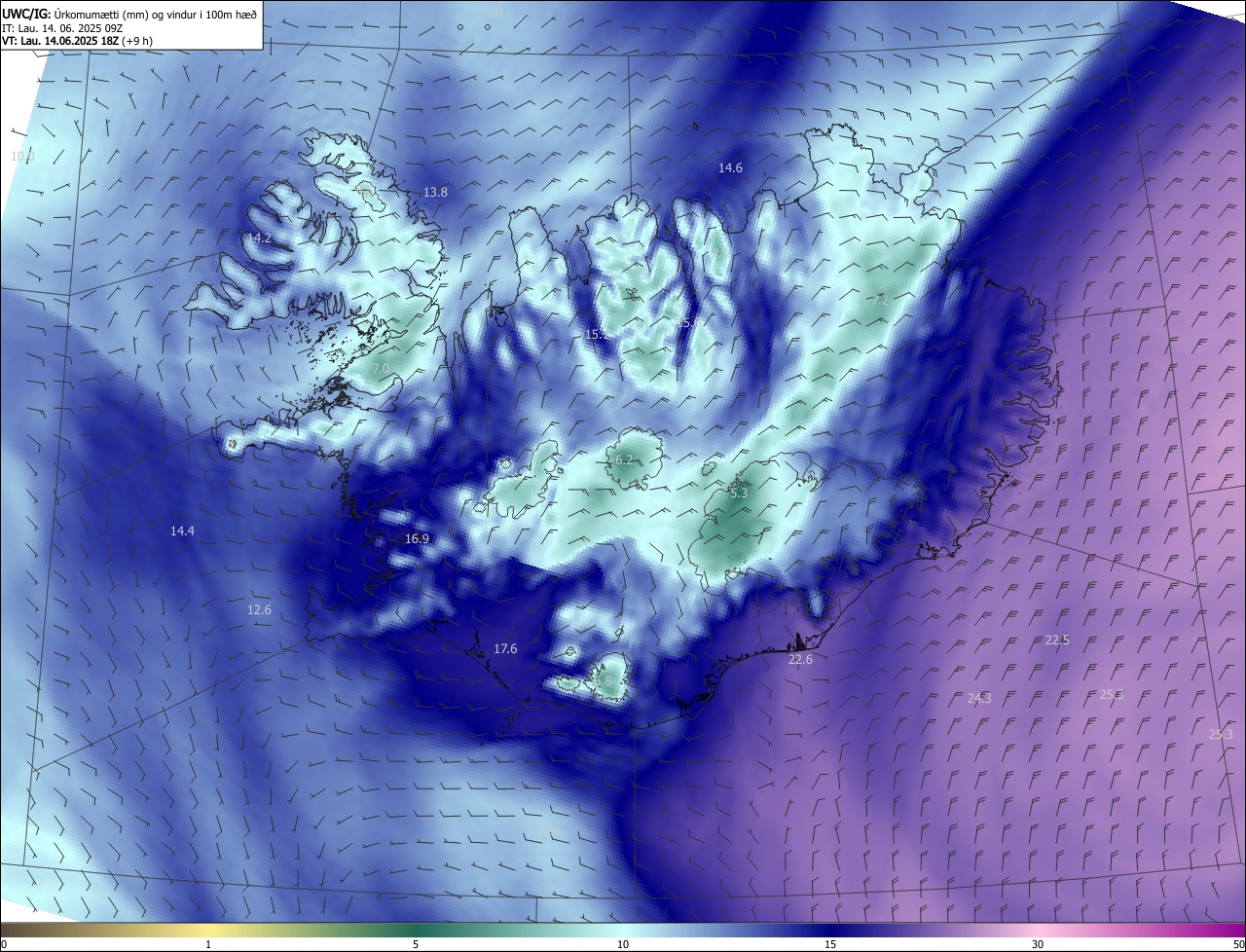Viewport: 1246px width, 952px height.
Task: Click the colorbar tick label '30'
Action: coord(1038,945)
